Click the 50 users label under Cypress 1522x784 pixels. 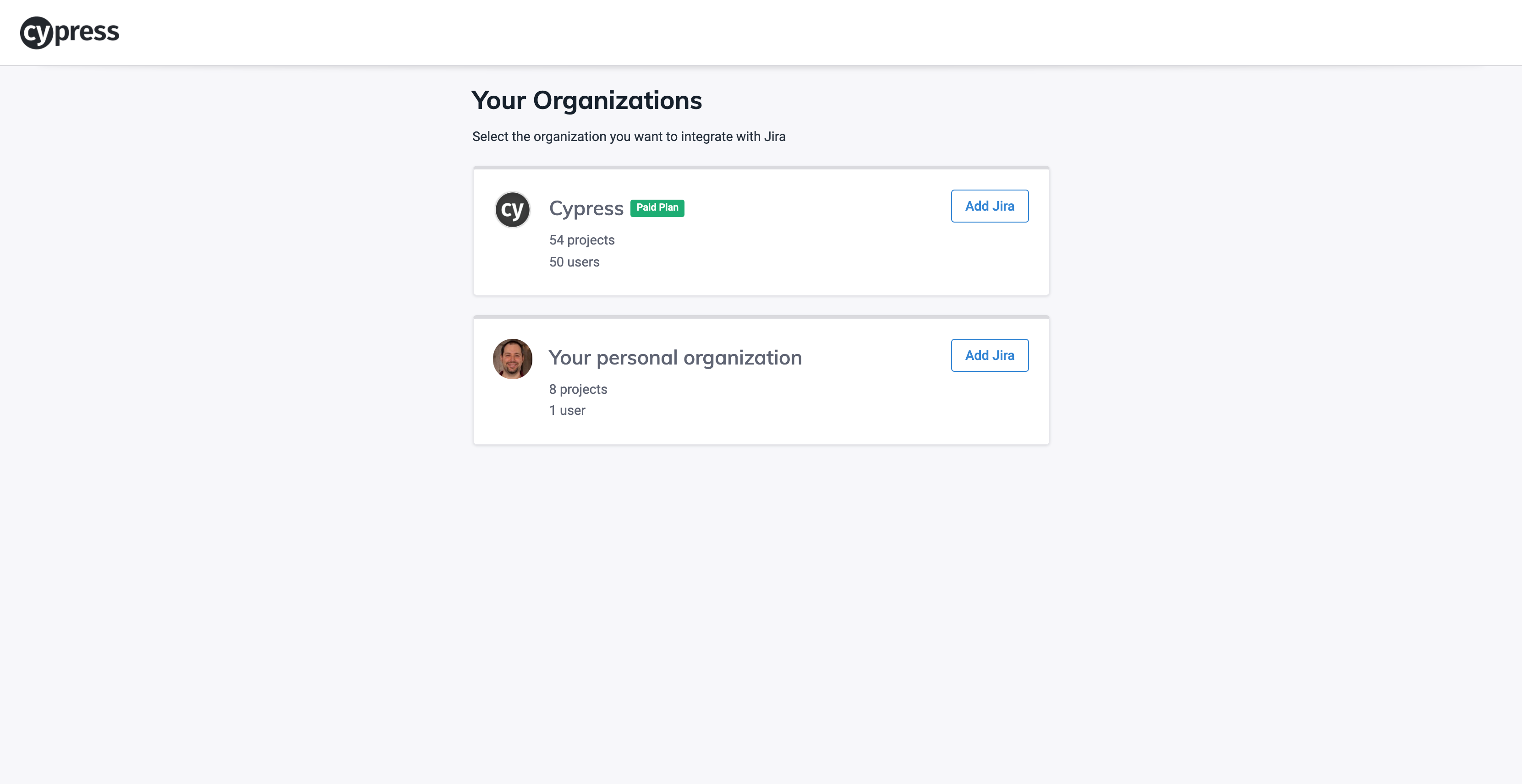click(x=574, y=261)
